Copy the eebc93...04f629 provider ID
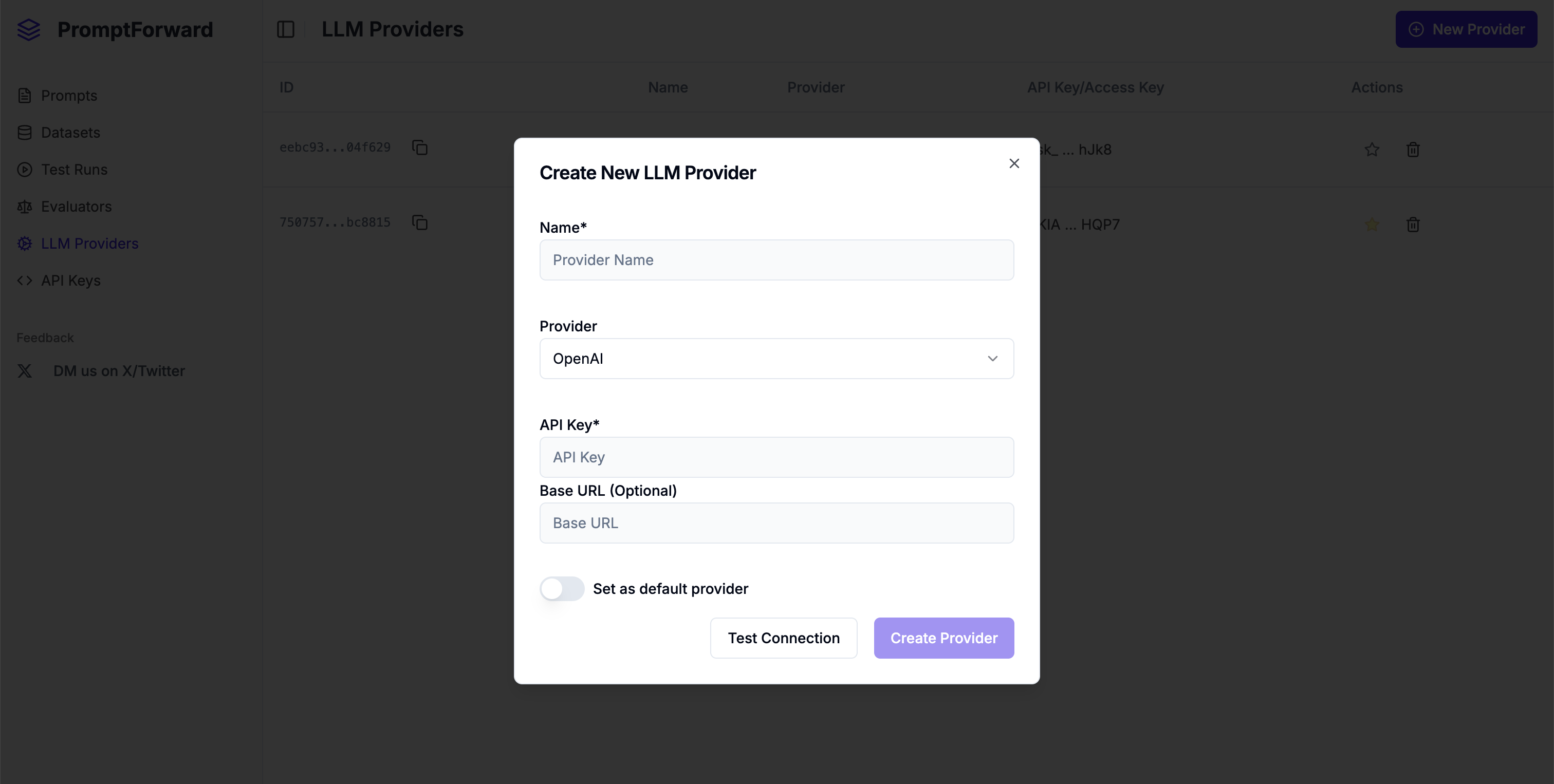 pyautogui.click(x=420, y=147)
